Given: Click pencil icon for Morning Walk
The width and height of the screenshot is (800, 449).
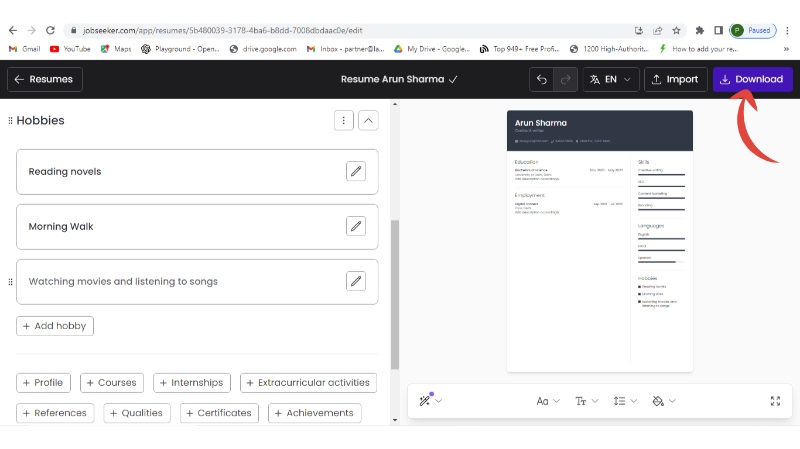Looking at the screenshot, I should pyautogui.click(x=356, y=226).
